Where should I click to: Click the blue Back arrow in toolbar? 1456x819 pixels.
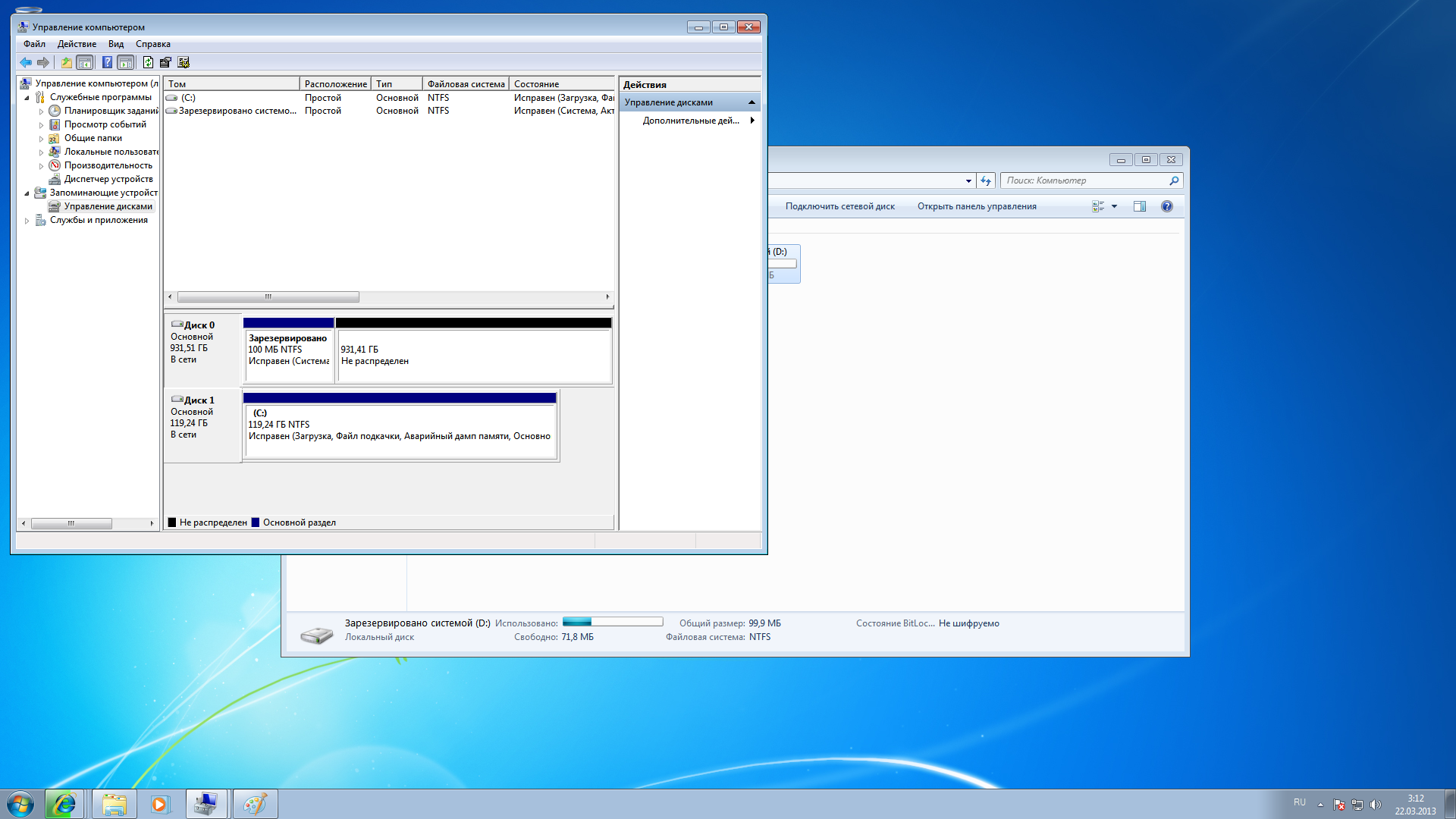(26, 62)
